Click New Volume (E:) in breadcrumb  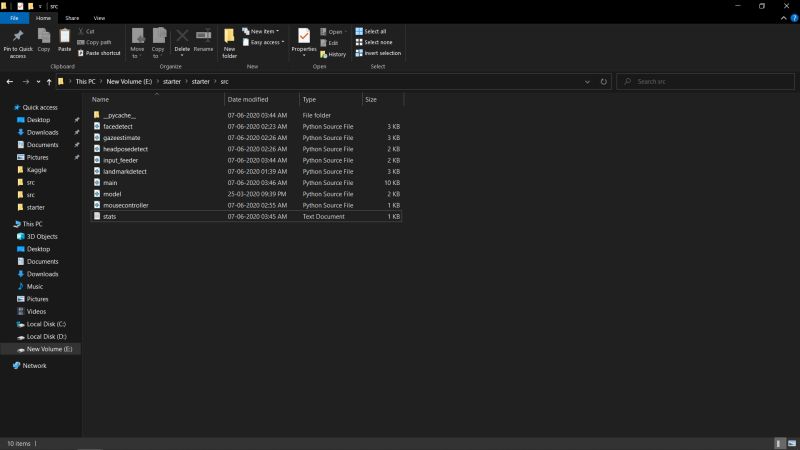tap(129, 82)
